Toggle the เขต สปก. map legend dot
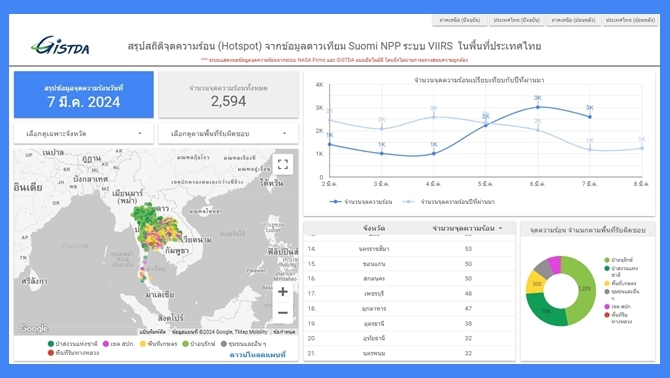The image size is (670, 378). click(x=106, y=344)
